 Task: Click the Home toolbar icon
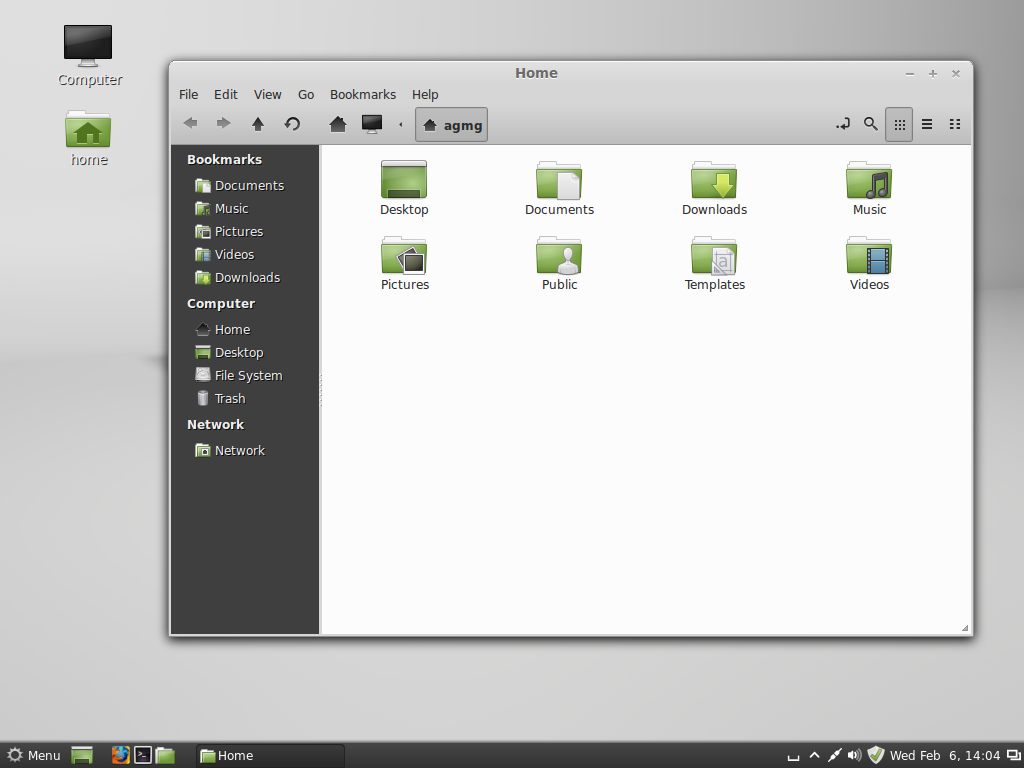[x=338, y=124]
